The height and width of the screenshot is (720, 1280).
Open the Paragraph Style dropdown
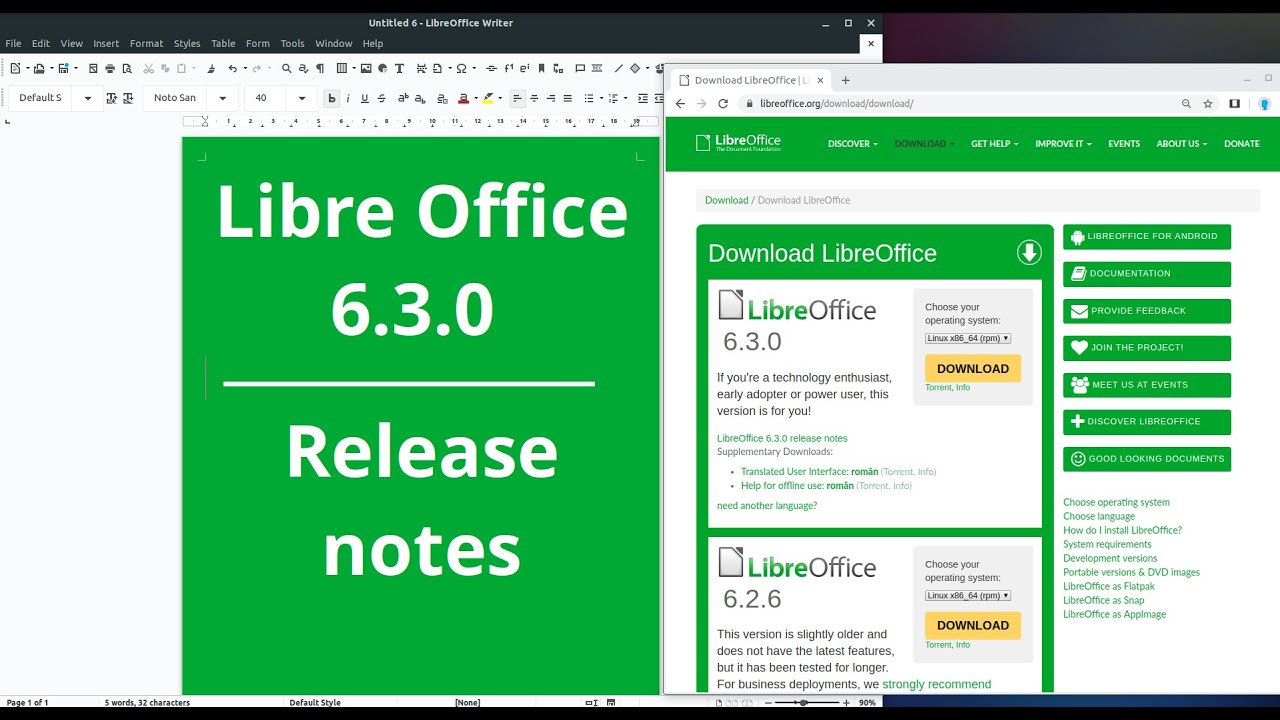tap(88, 98)
